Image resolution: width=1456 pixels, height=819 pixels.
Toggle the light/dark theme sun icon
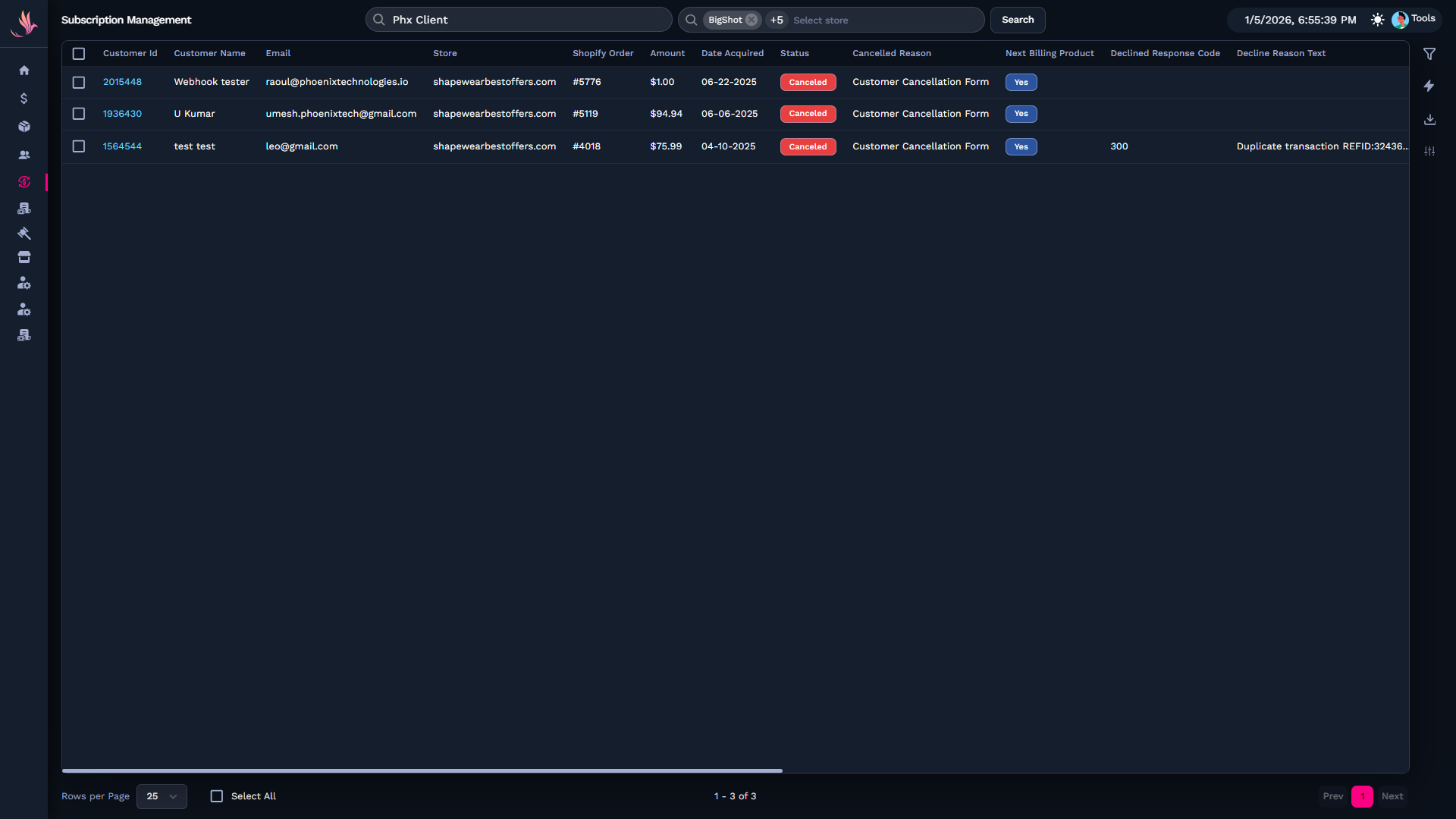coord(1377,20)
